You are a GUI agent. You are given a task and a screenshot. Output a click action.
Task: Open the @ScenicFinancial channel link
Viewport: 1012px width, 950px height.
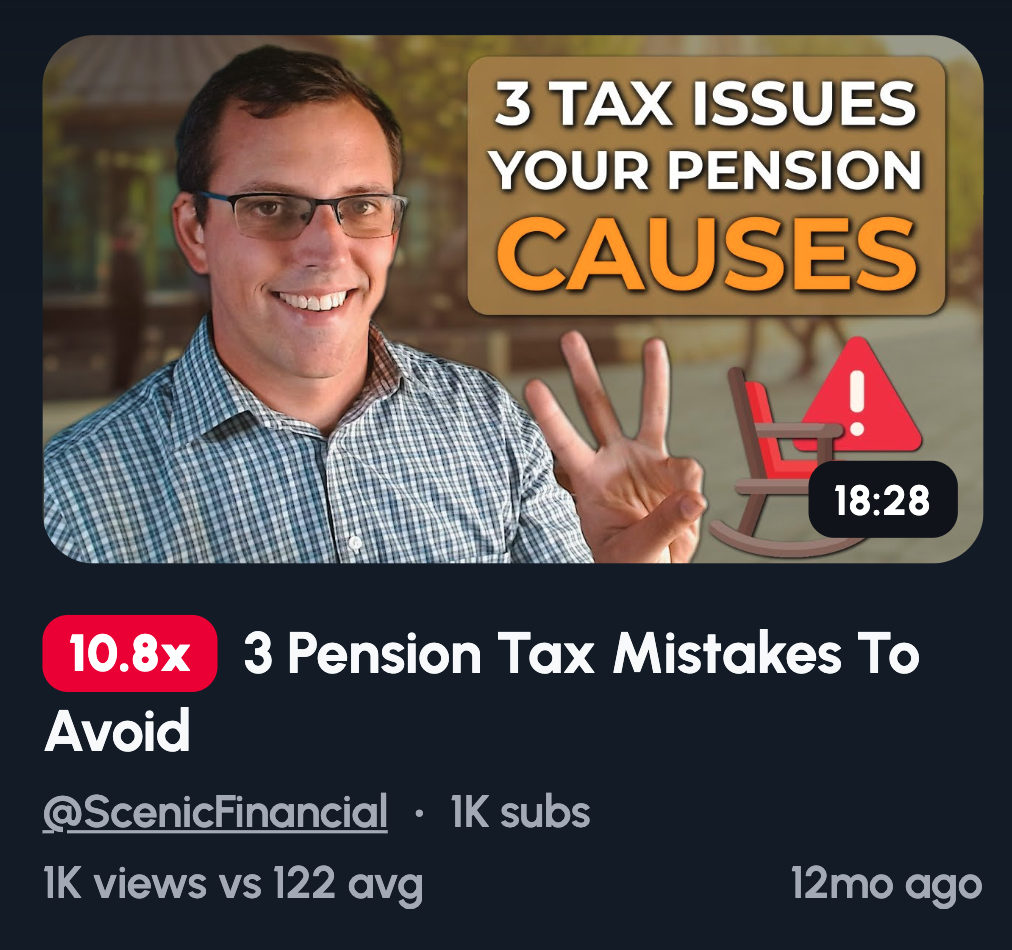(215, 812)
